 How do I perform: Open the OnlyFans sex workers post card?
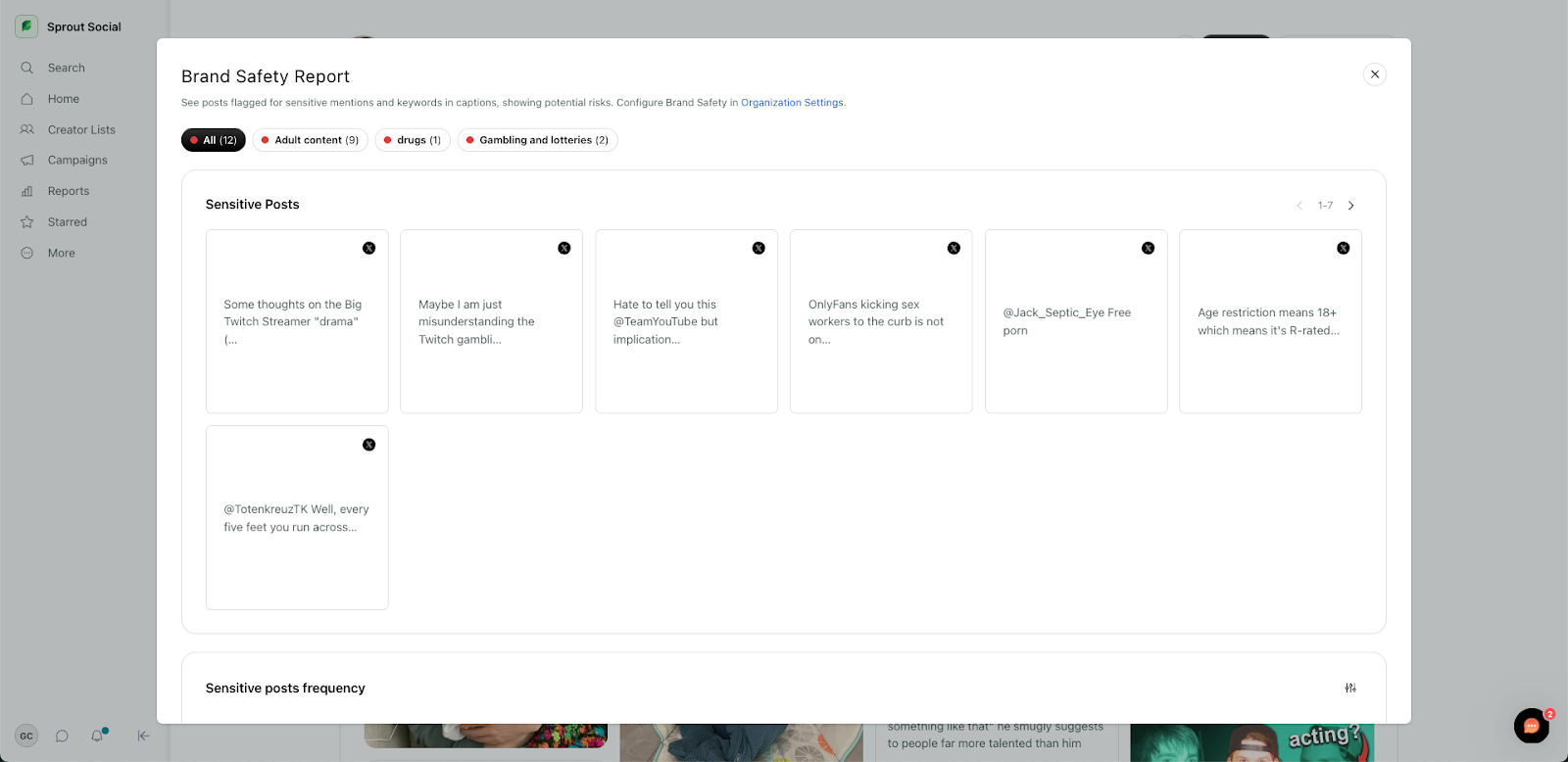click(x=881, y=321)
